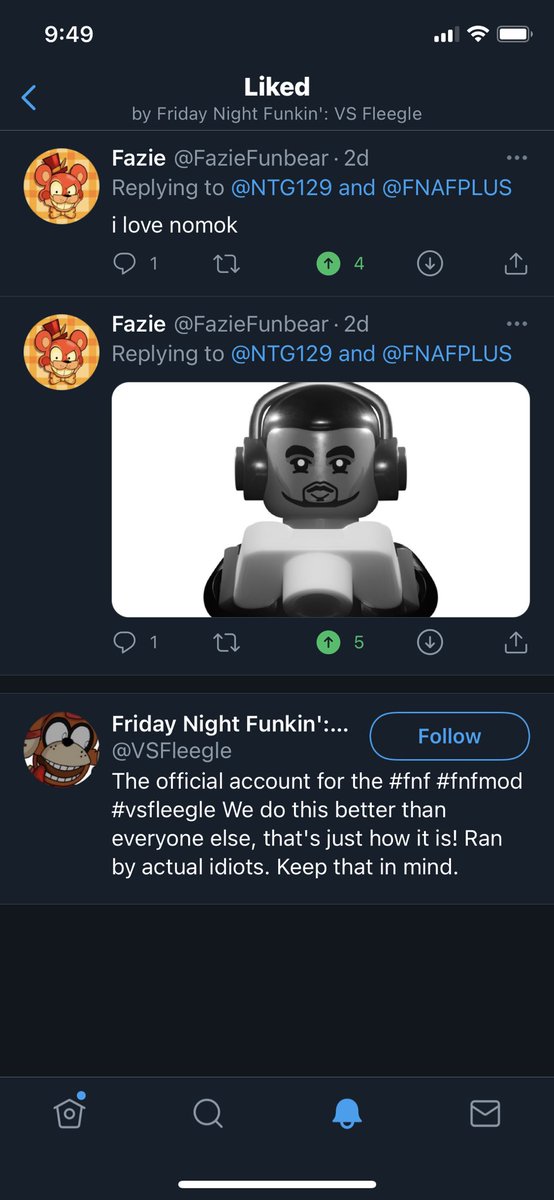
Task: Open more options on the image tweet
Action: pyautogui.click(x=516, y=324)
